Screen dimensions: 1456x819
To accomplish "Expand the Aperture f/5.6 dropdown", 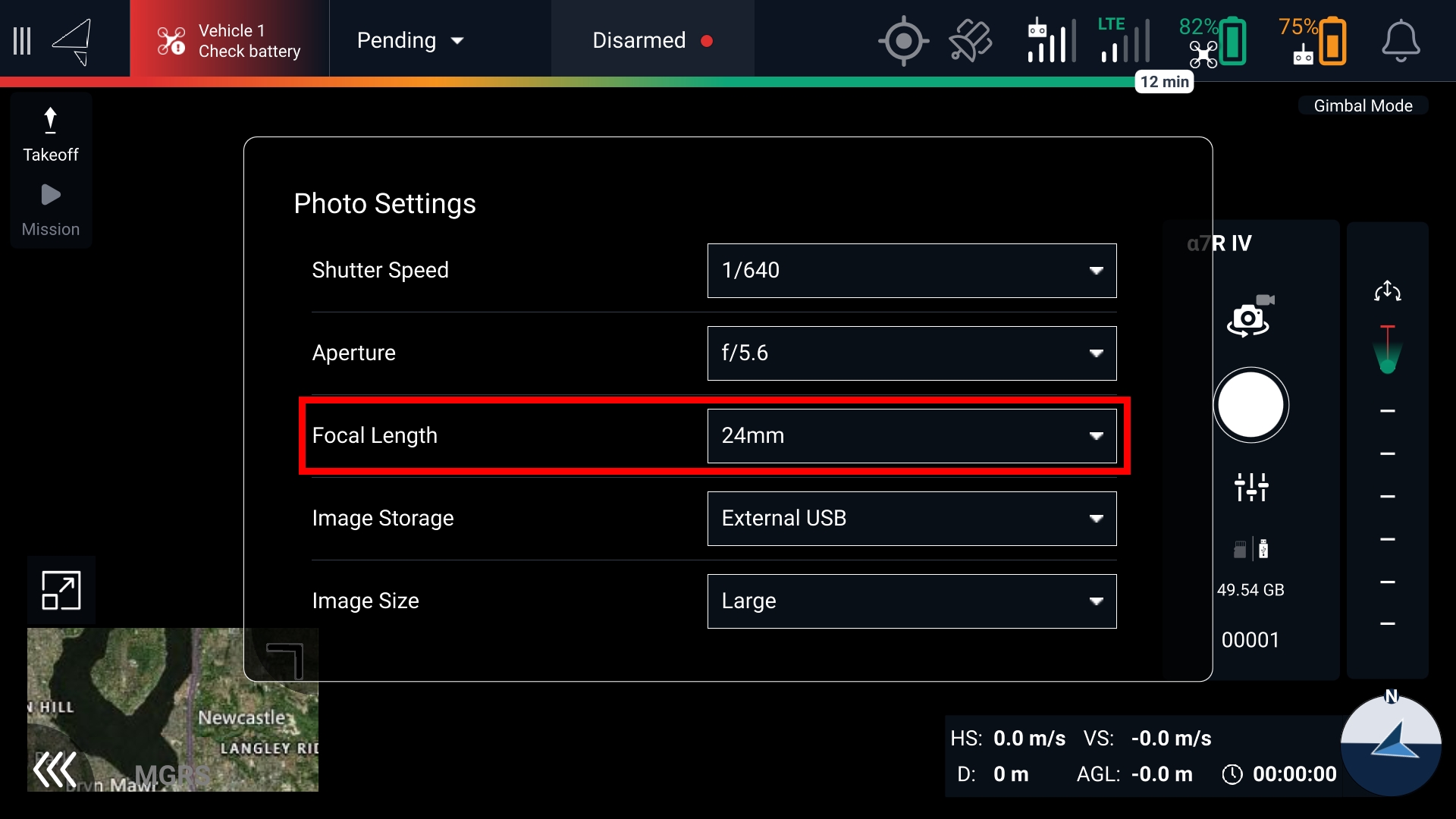I will click(911, 353).
